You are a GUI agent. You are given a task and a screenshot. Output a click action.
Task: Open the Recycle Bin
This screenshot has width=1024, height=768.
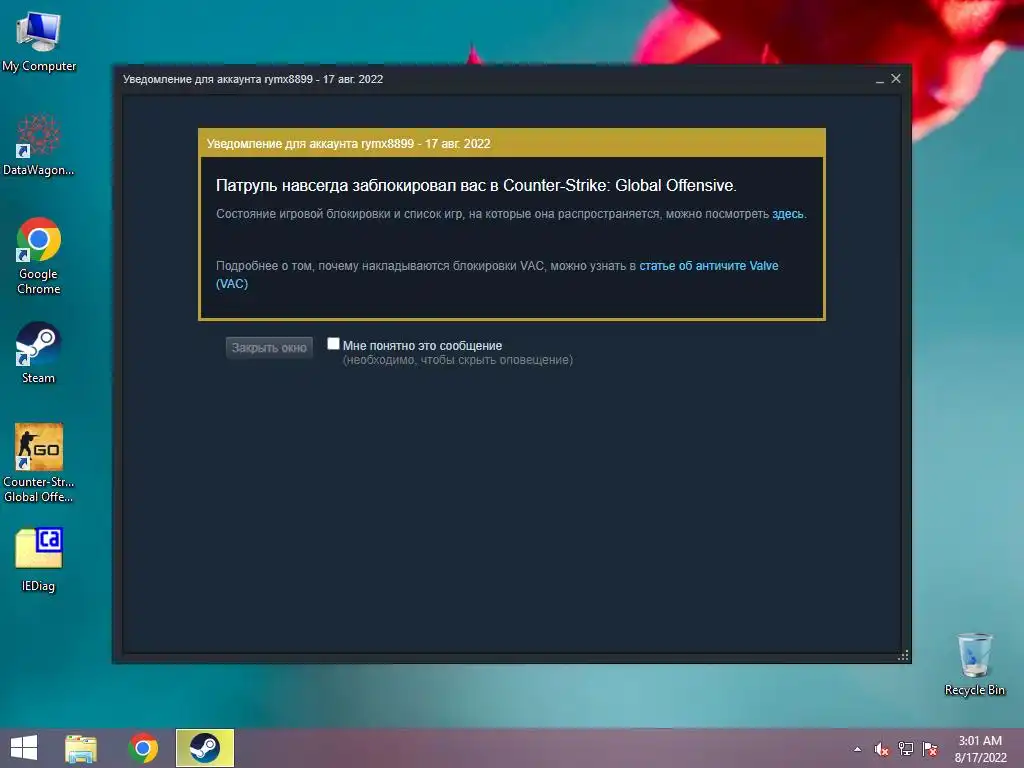click(974, 664)
